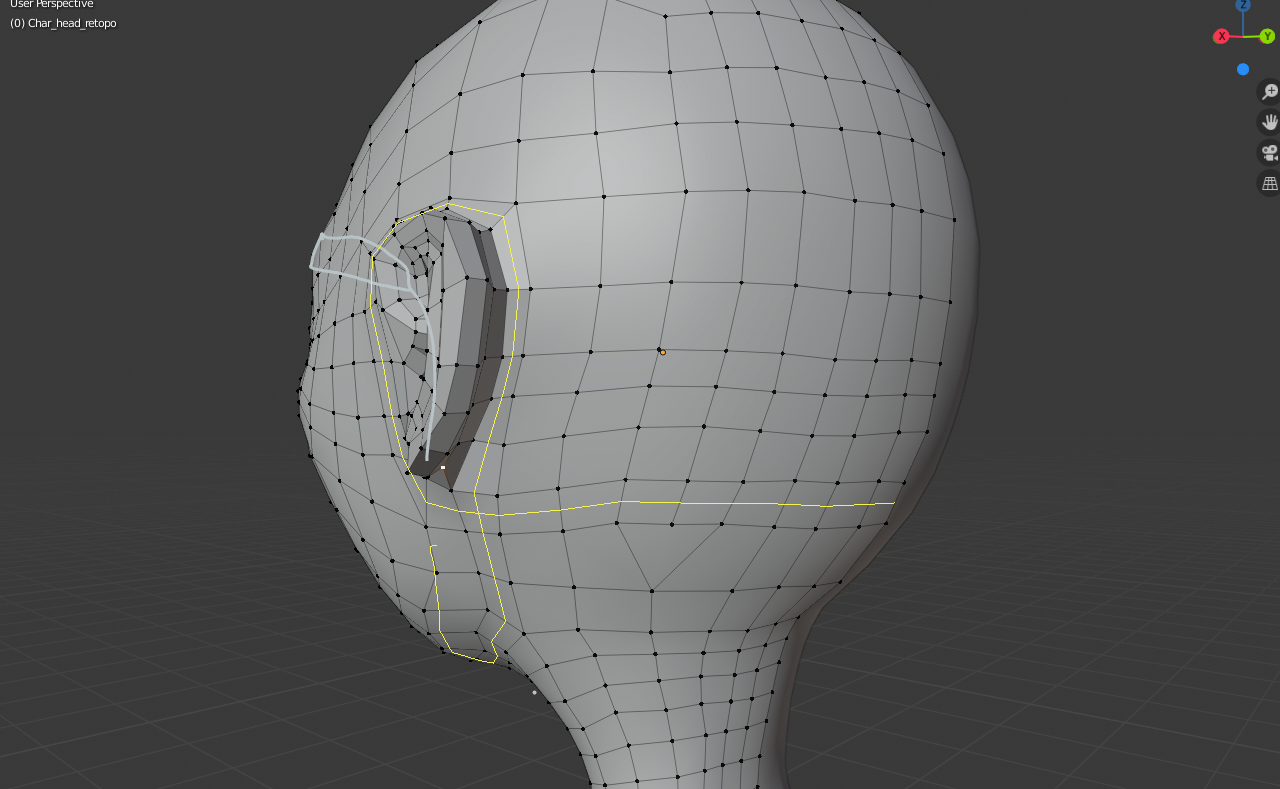This screenshot has width=1280, height=789.
Task: Click the Char_head_retopo breadcrumb text
Action: 63,22
